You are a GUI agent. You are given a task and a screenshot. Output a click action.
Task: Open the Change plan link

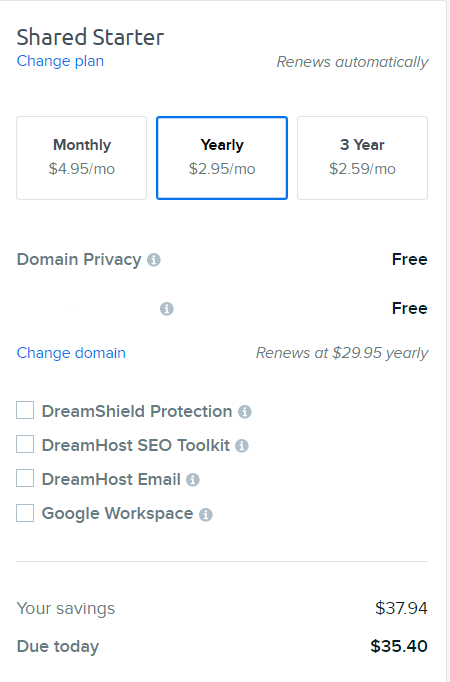60,61
